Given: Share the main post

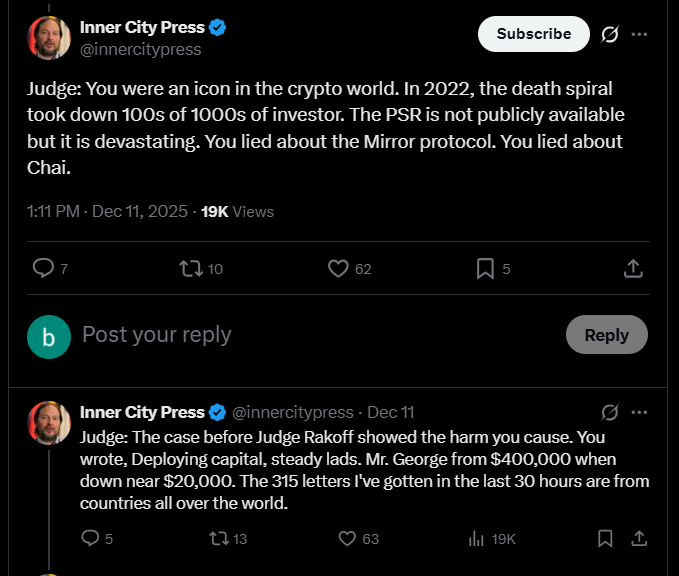Looking at the screenshot, I should (x=633, y=268).
